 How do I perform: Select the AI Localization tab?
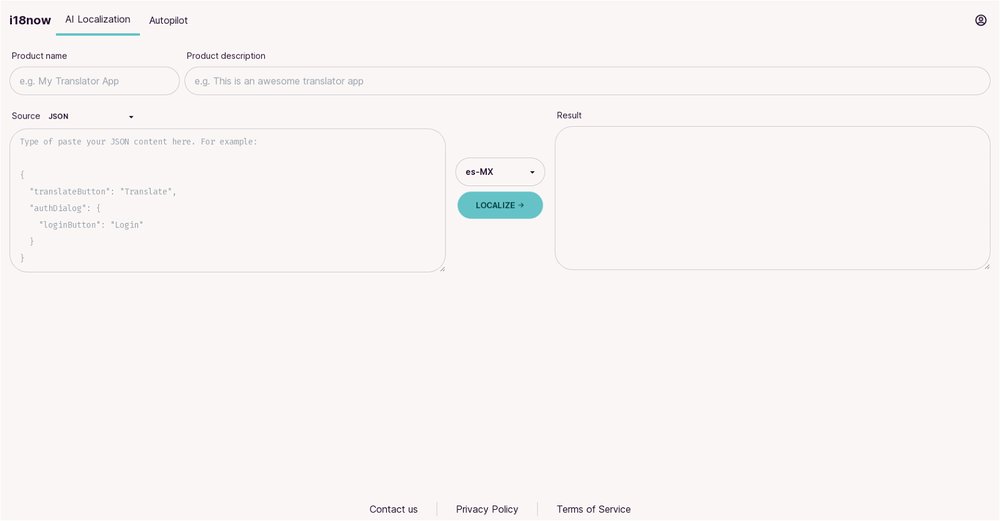[97, 19]
